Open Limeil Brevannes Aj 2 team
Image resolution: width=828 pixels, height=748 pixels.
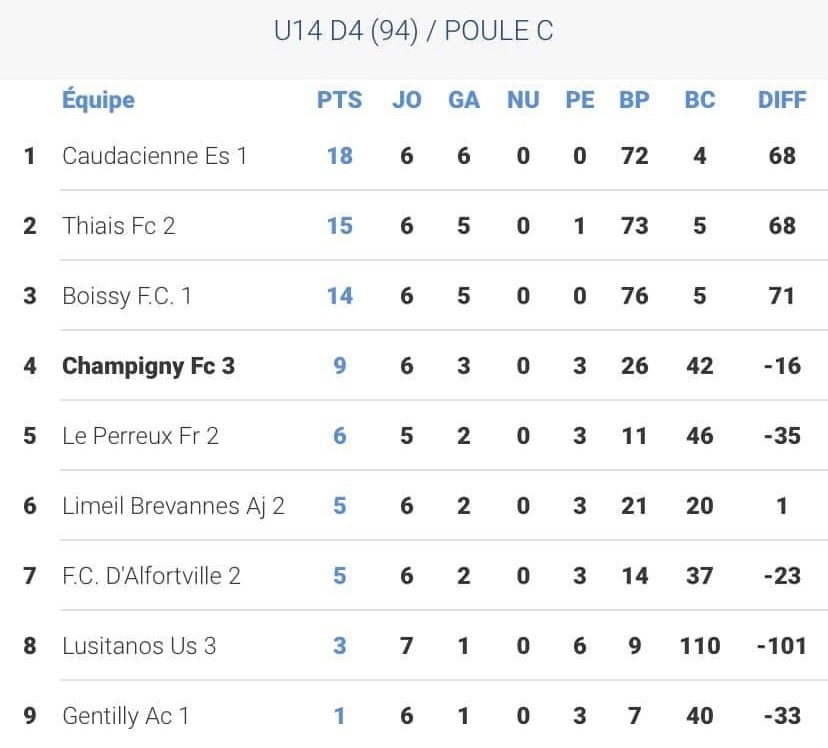[173, 506]
